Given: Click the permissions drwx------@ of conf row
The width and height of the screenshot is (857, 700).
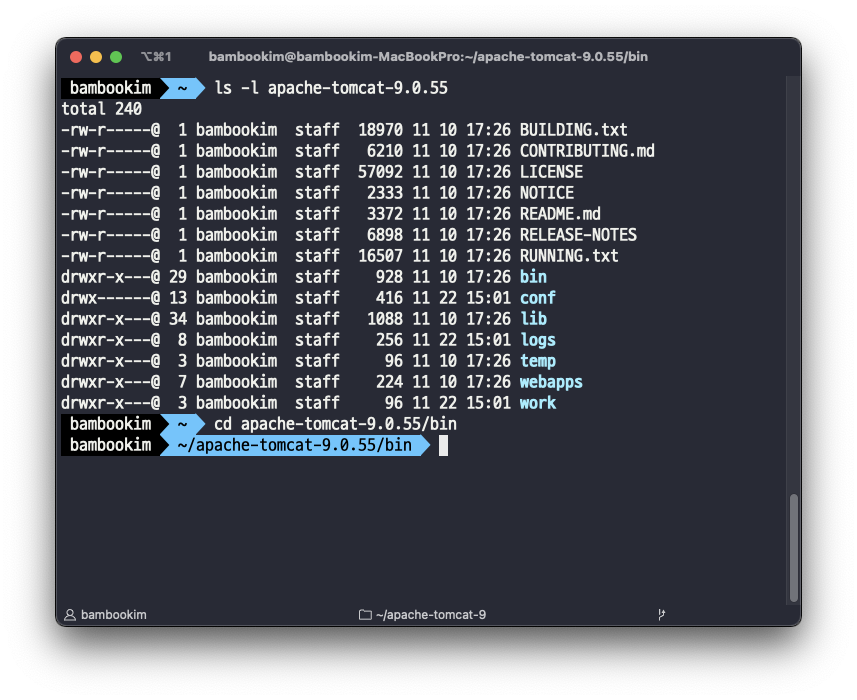Looking at the screenshot, I should [111, 298].
